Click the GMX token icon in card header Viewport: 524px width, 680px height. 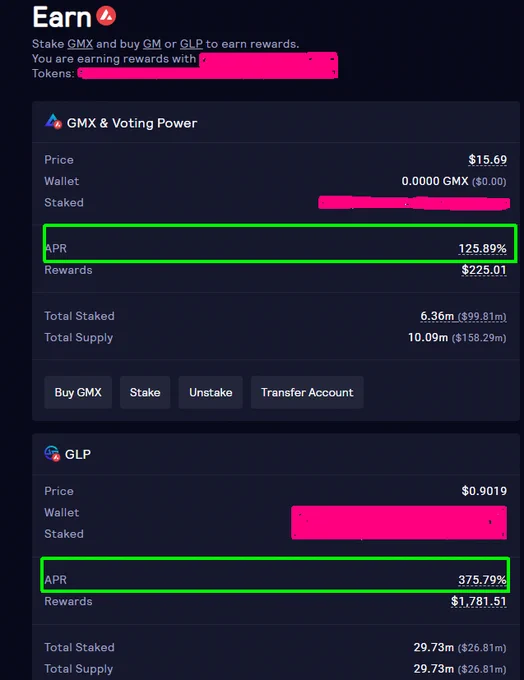(53, 122)
